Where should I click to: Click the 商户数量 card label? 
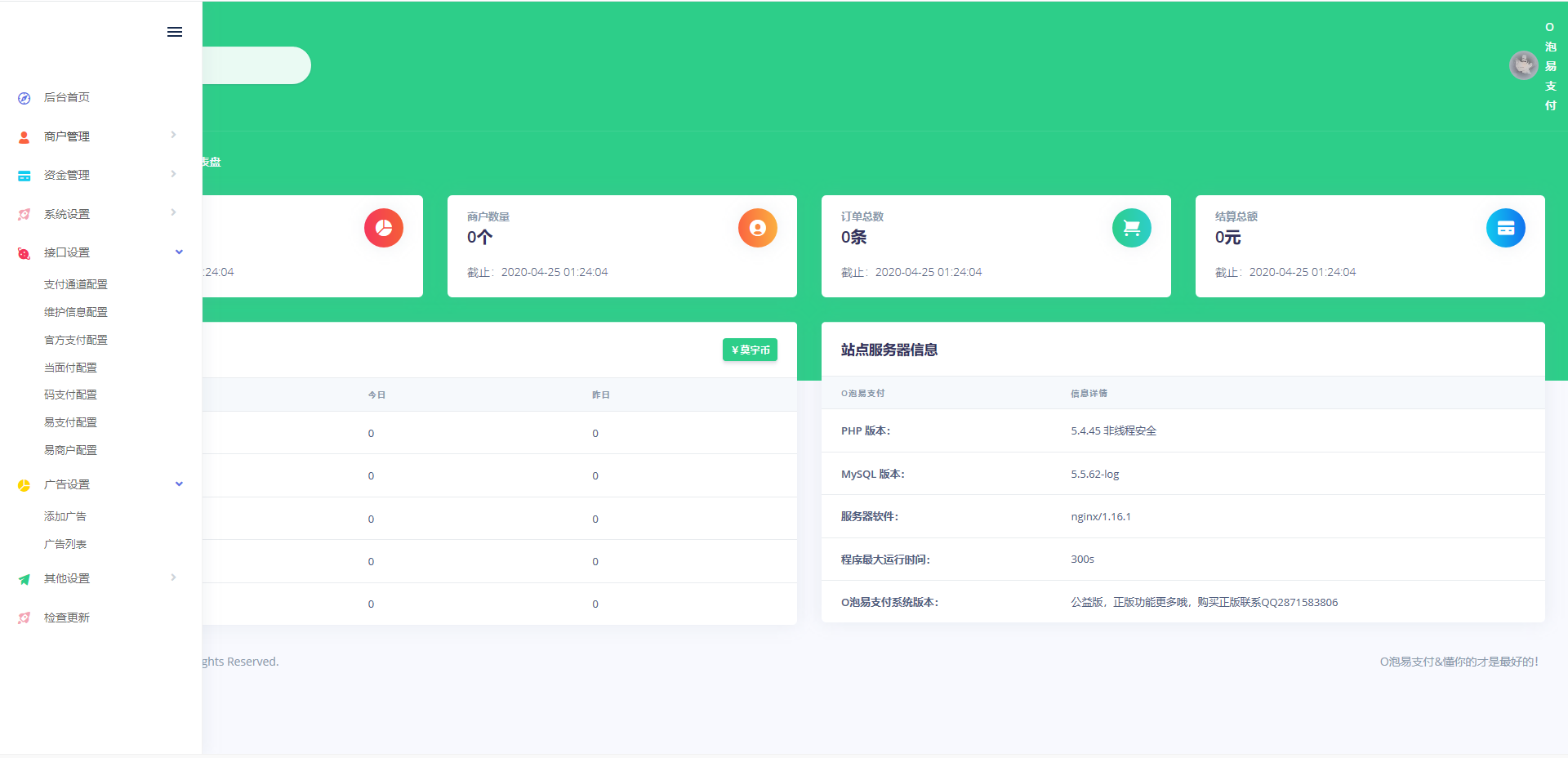[x=488, y=216]
